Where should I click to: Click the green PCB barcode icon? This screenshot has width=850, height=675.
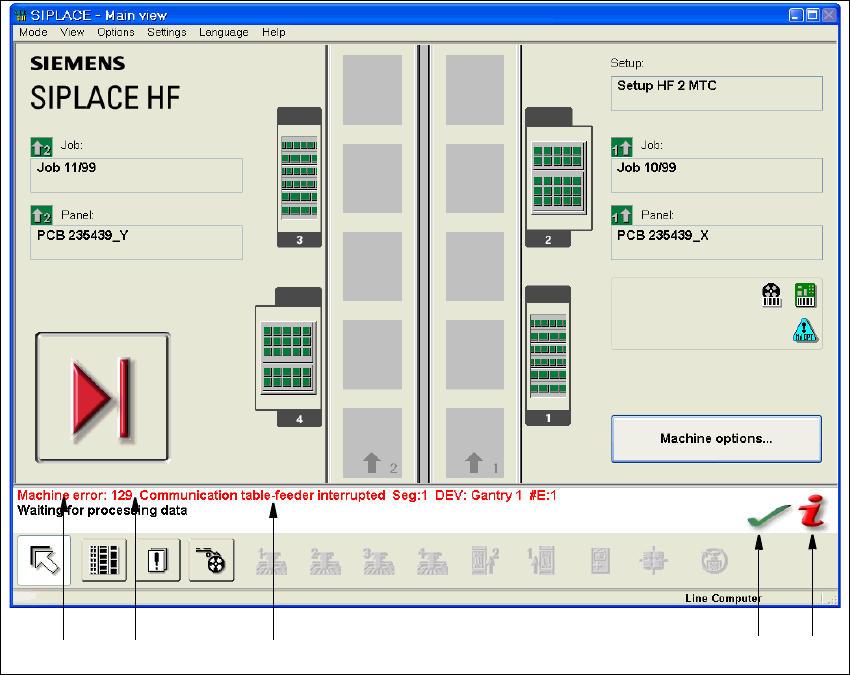click(805, 295)
